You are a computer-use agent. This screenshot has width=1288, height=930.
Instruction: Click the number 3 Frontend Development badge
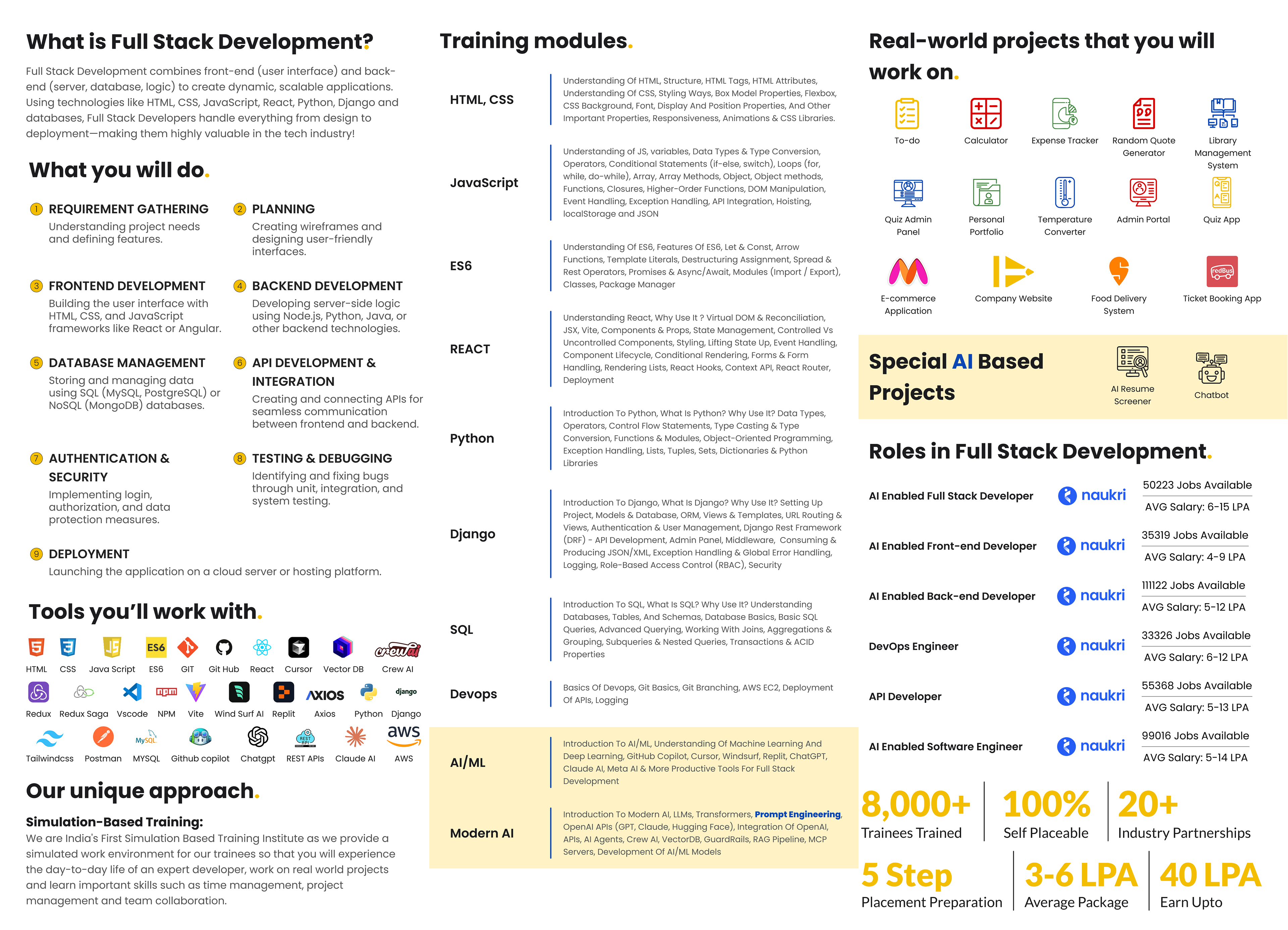36,286
